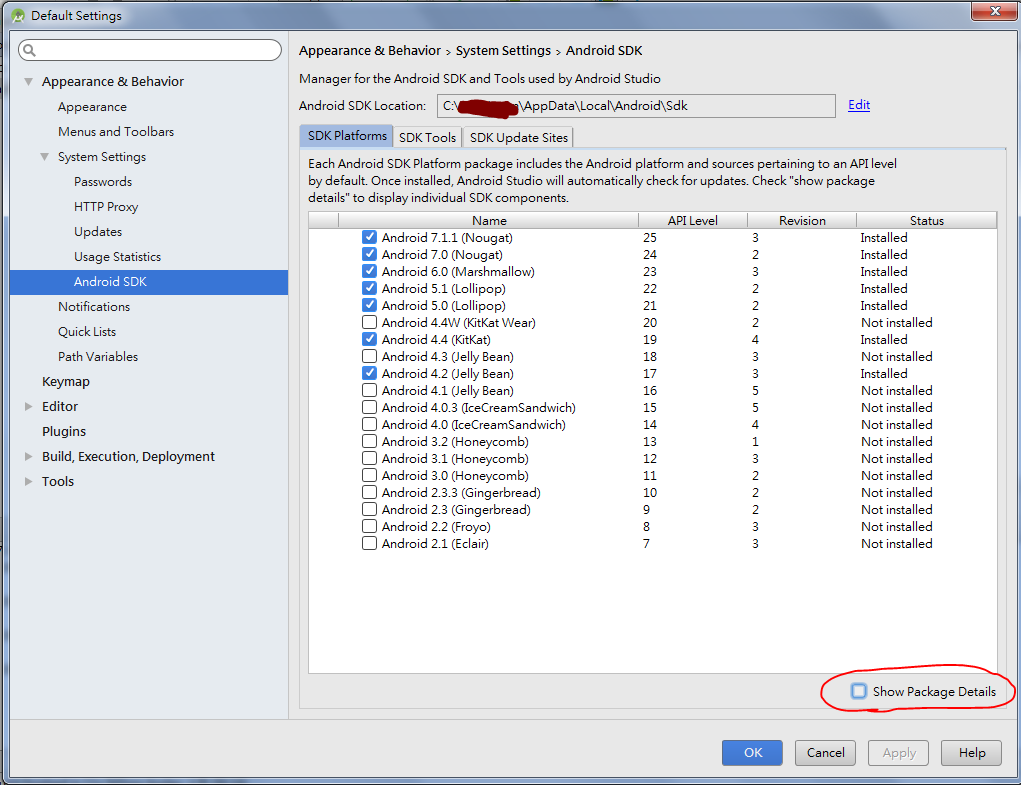The width and height of the screenshot is (1021, 785).
Task: Open Keymap settings
Action: 66,381
